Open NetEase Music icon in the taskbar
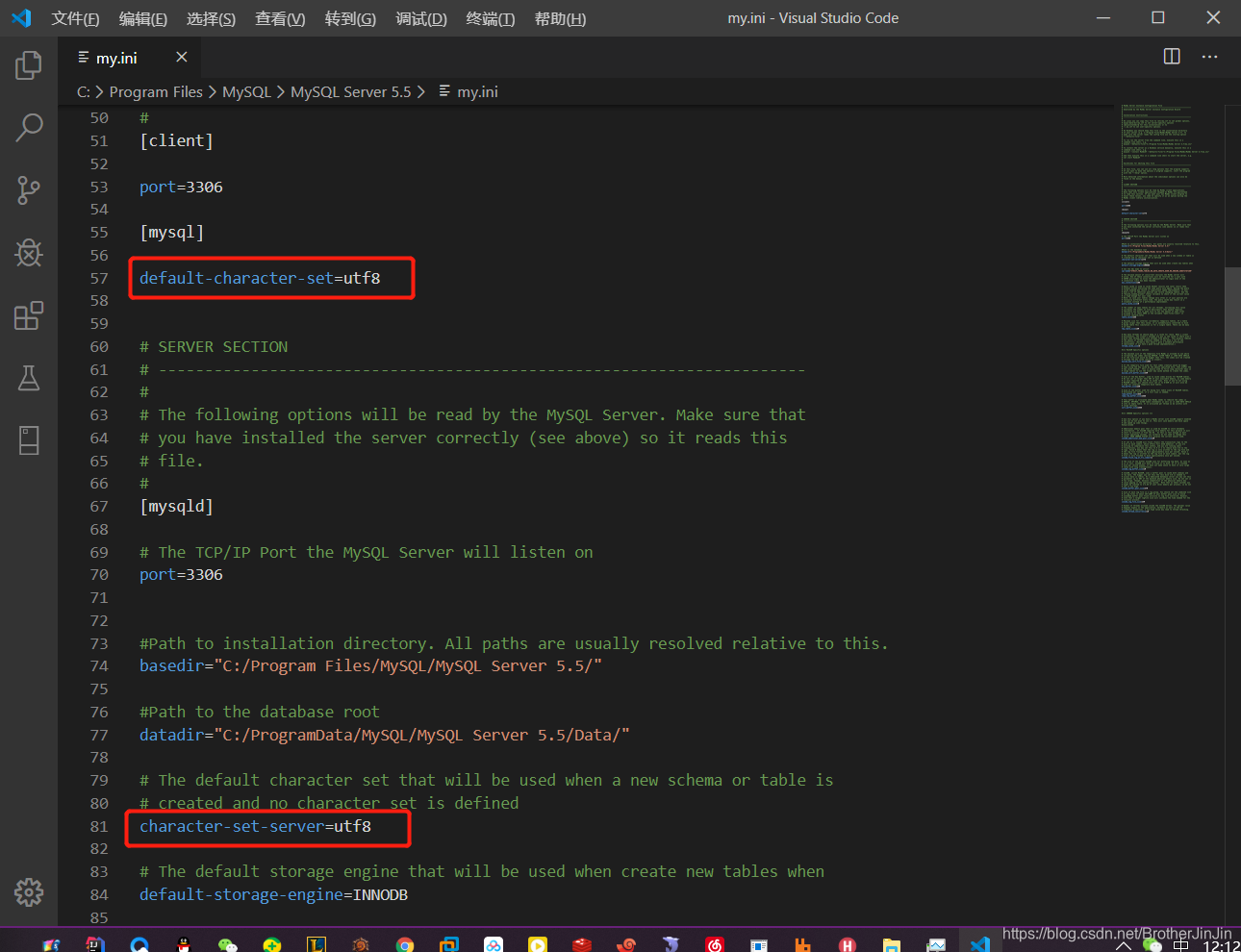This screenshot has width=1241, height=952. pos(715,944)
